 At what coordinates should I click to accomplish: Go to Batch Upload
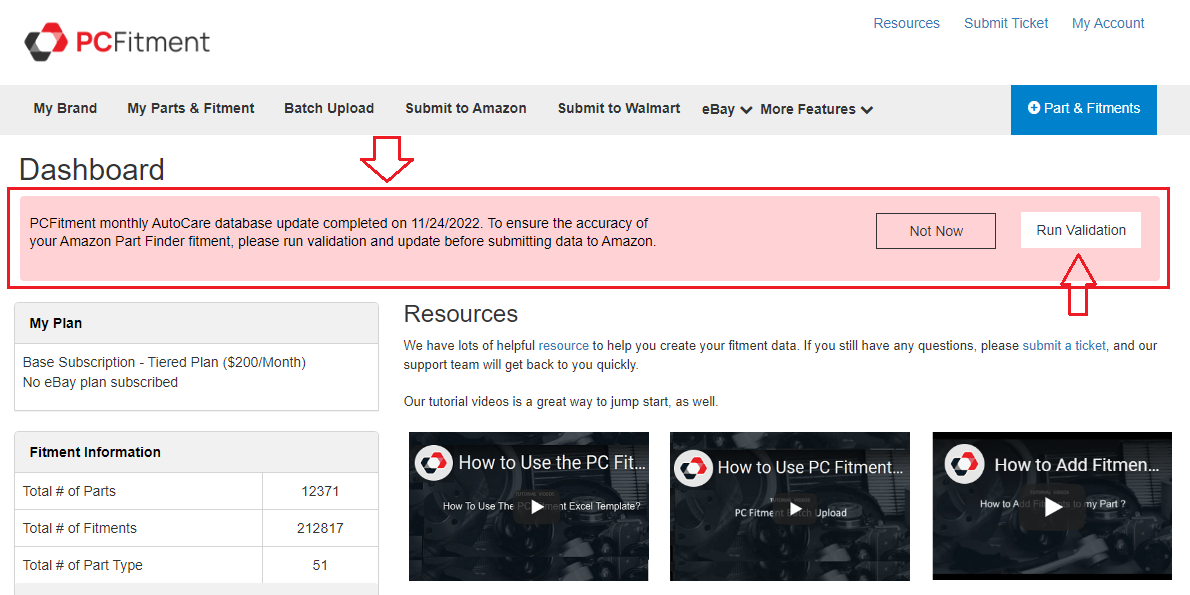coord(329,108)
